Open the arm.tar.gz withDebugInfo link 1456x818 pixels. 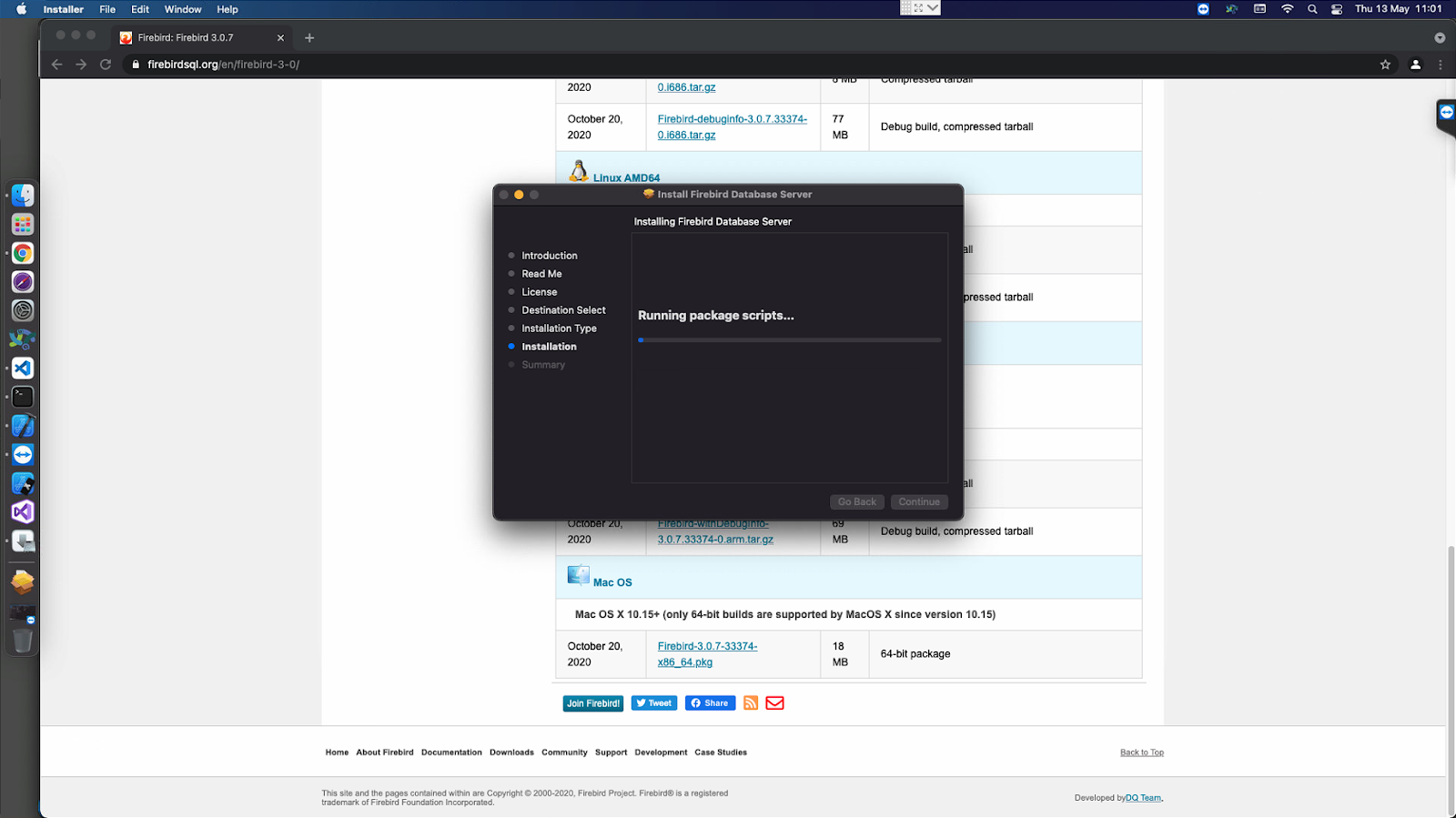(715, 531)
